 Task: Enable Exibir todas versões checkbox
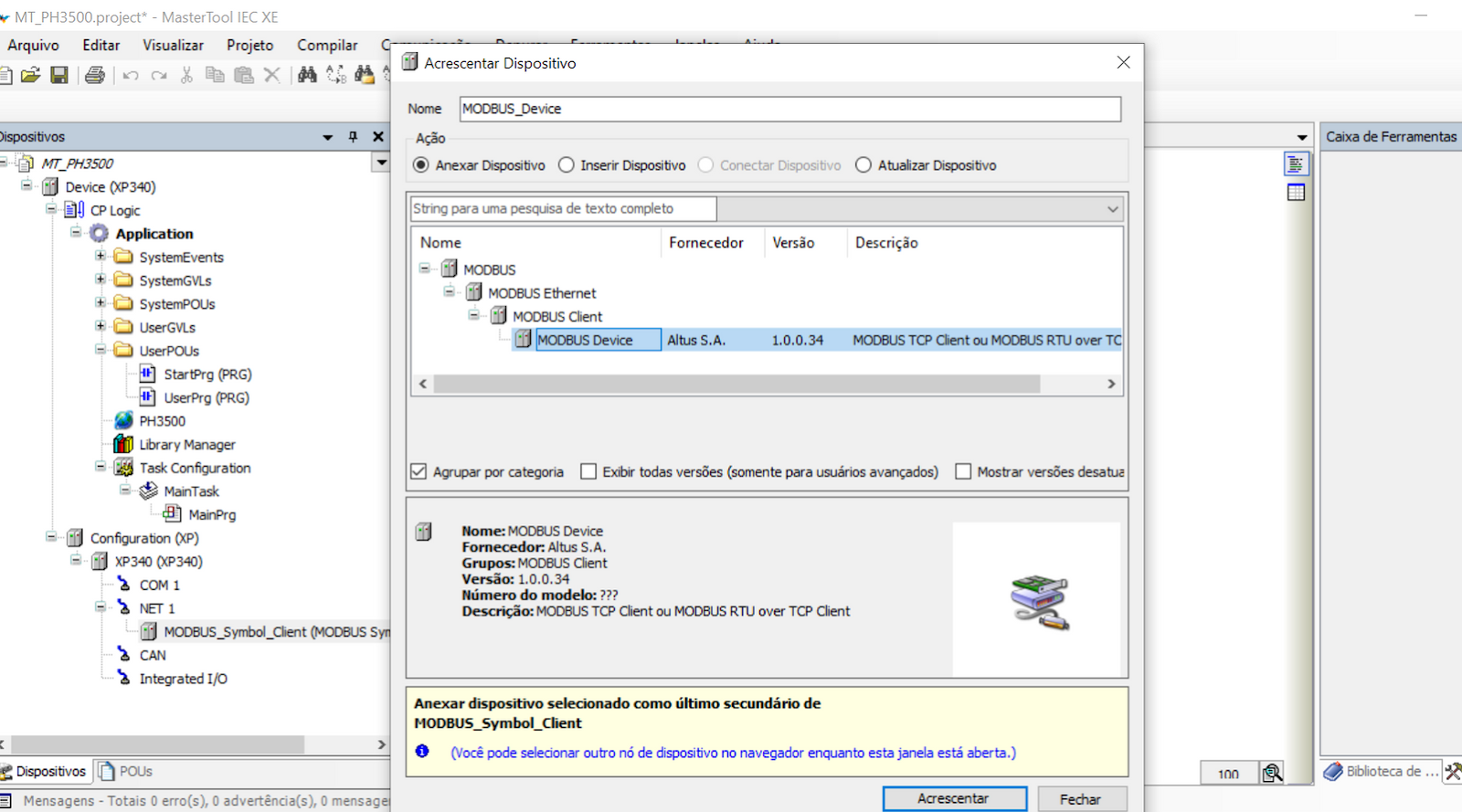(x=588, y=472)
